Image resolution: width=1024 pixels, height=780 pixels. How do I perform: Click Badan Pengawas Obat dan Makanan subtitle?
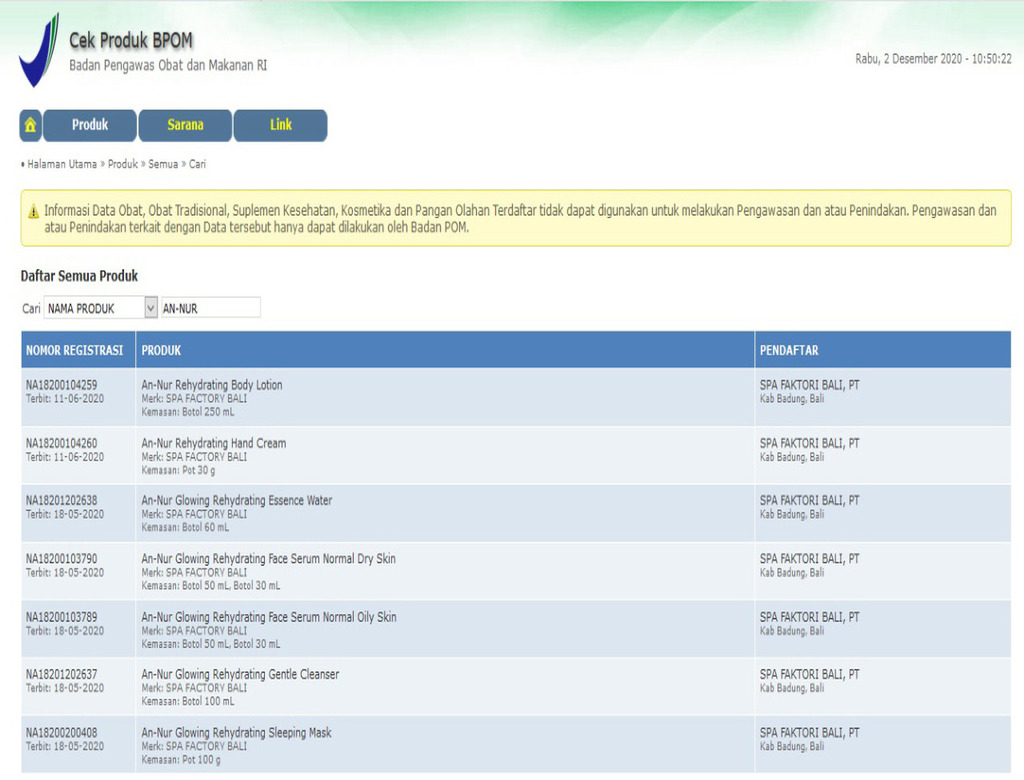pyautogui.click(x=168, y=65)
